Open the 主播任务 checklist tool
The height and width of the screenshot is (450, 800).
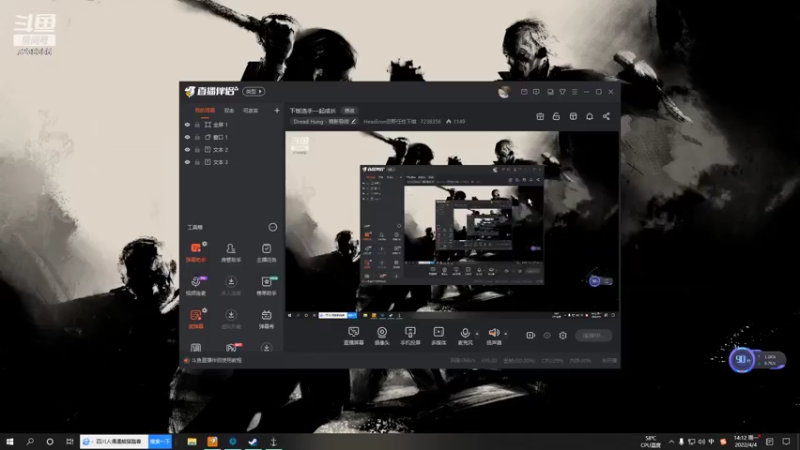(266, 252)
